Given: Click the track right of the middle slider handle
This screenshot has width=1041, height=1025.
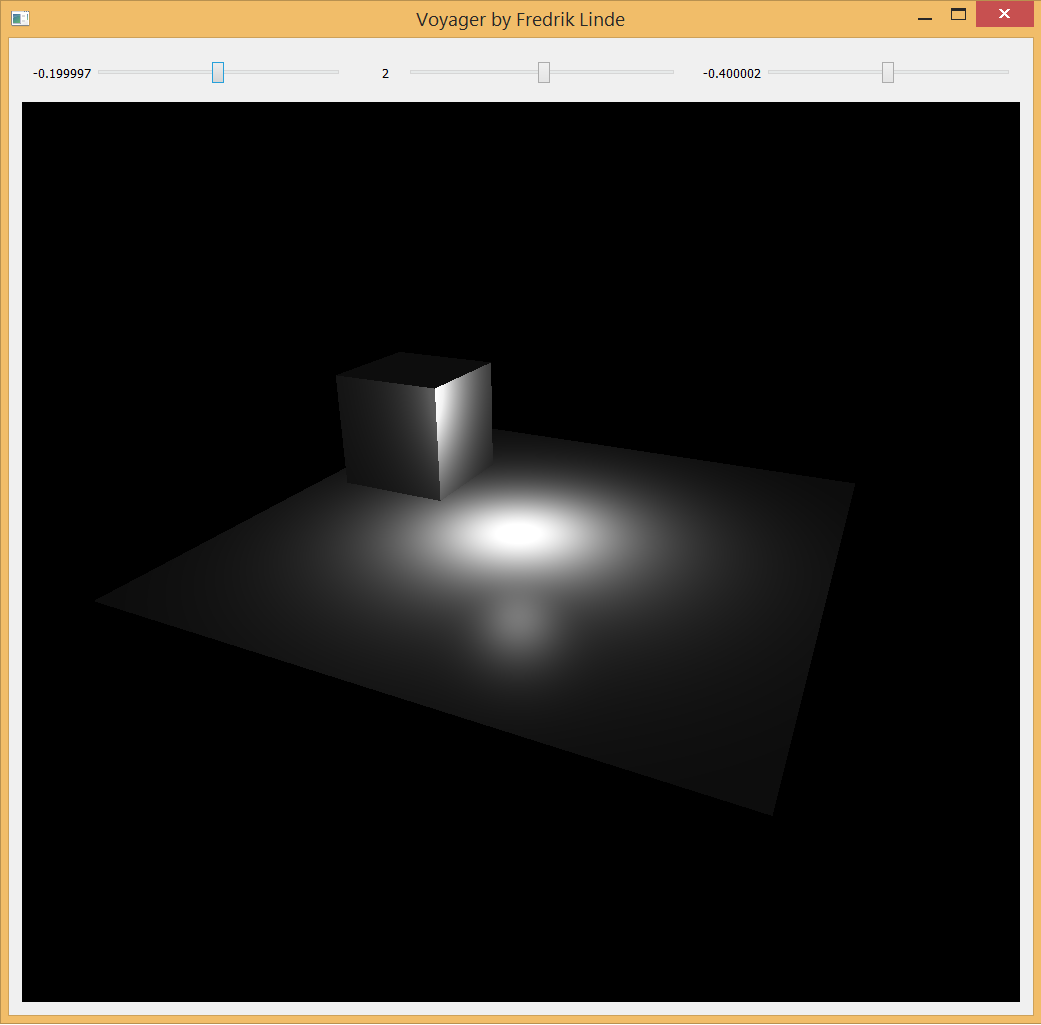Looking at the screenshot, I should point(610,72).
